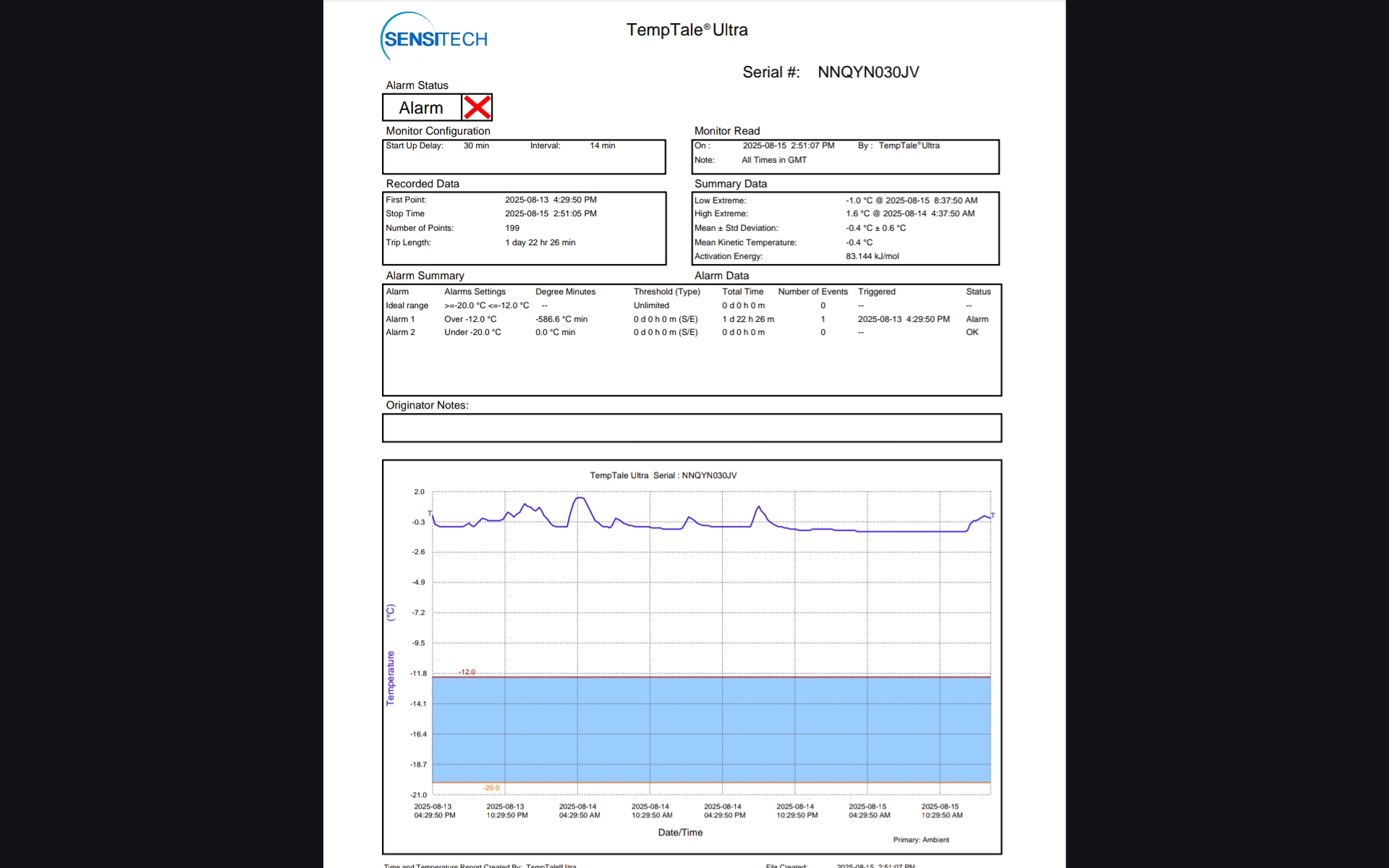Viewport: 1389px width, 868px height.
Task: Click the end T marker on chart
Action: click(x=993, y=515)
